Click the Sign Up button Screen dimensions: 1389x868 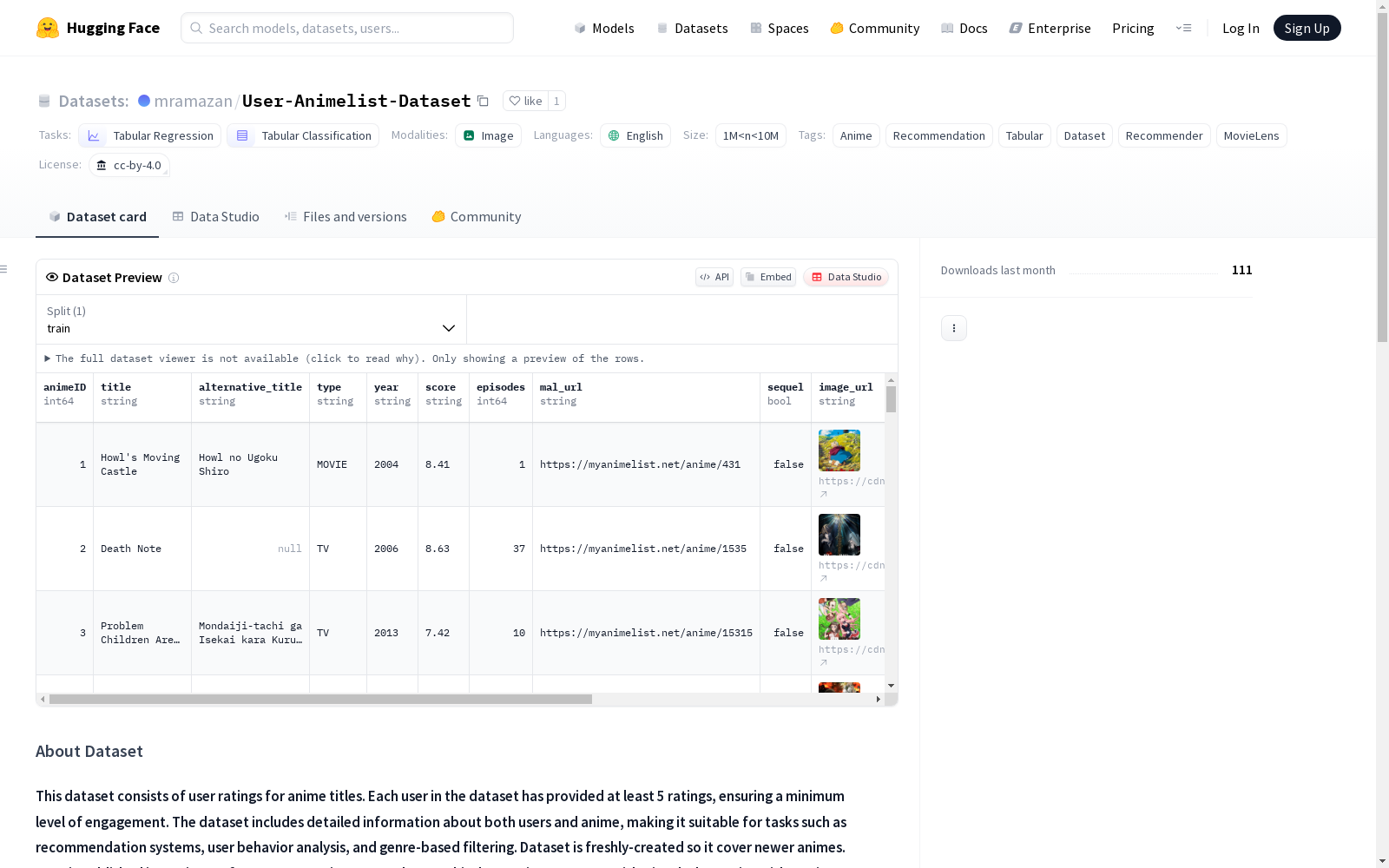pos(1307,28)
